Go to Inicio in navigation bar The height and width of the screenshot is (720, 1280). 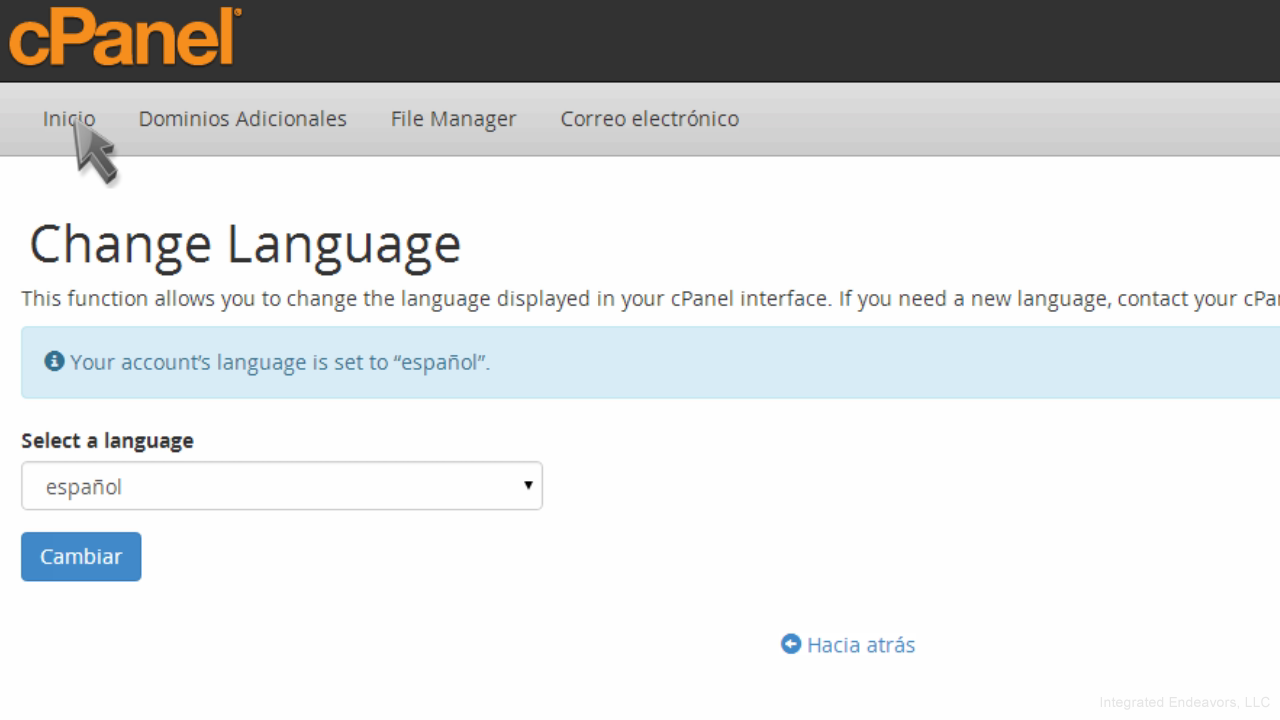(69, 119)
